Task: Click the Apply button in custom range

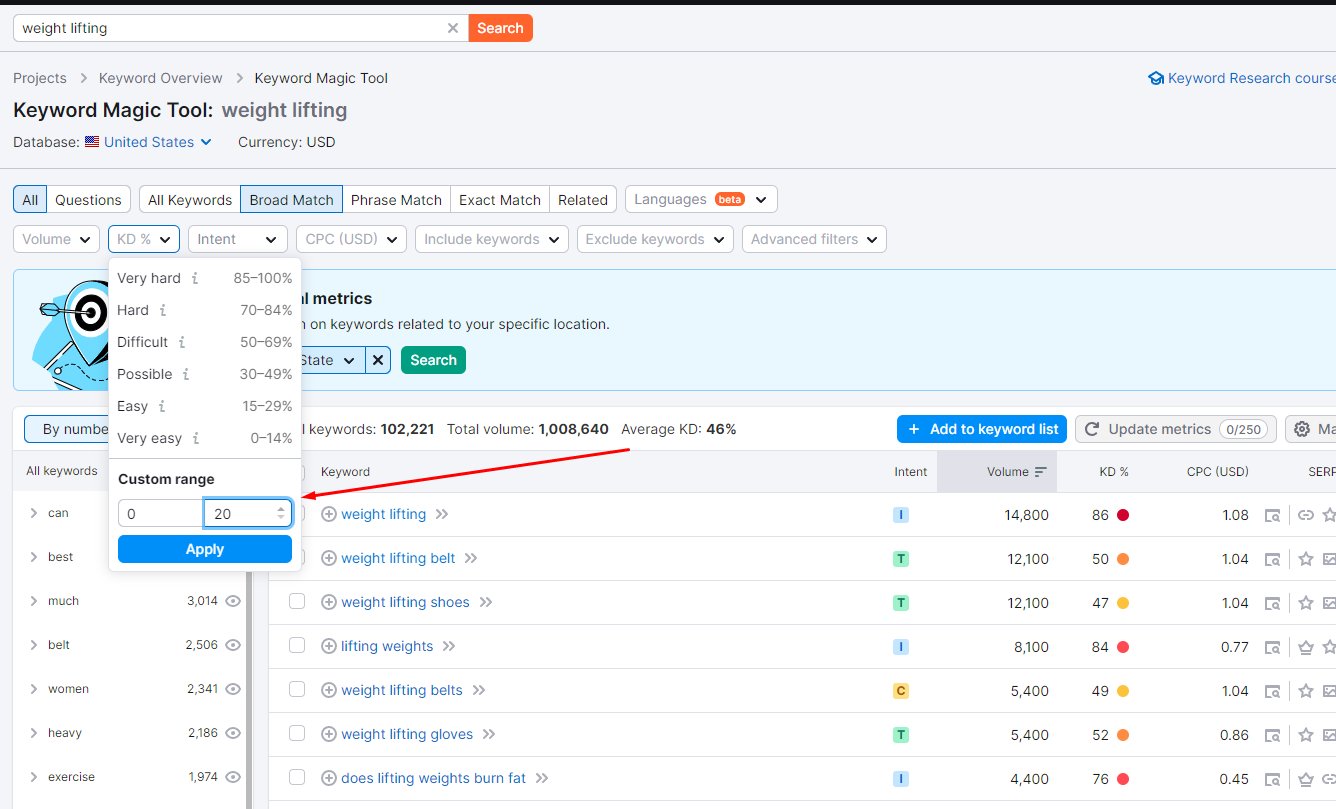Action: [x=205, y=549]
